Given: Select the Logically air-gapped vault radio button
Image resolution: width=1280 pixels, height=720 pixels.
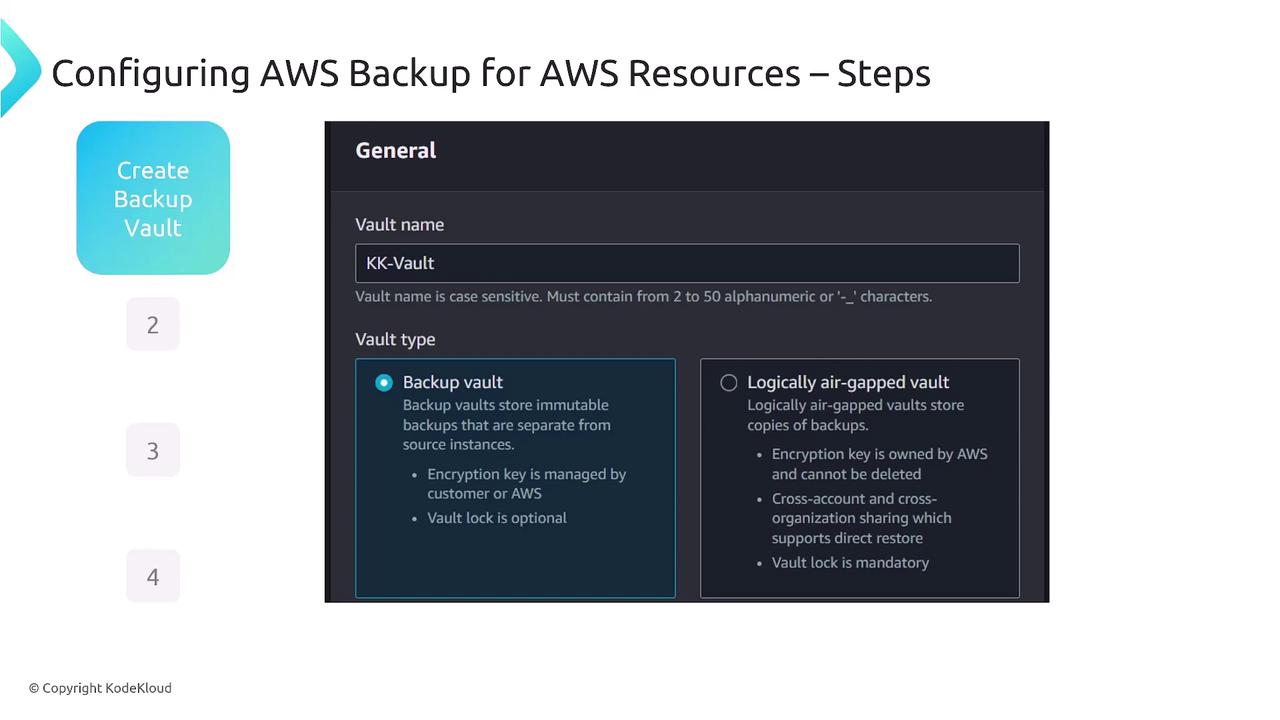Looking at the screenshot, I should [x=729, y=383].
